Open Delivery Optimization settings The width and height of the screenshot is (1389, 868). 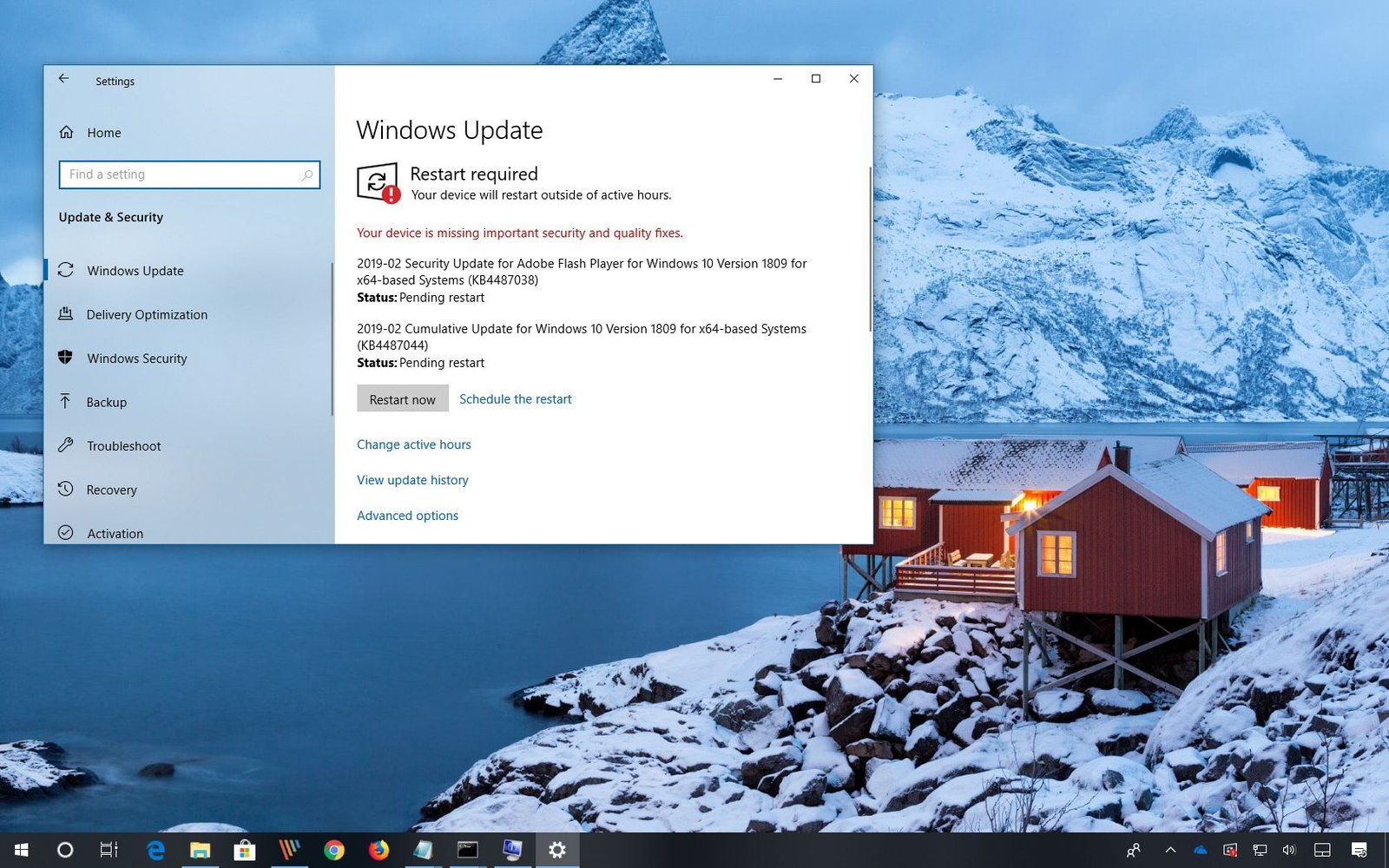pos(146,314)
